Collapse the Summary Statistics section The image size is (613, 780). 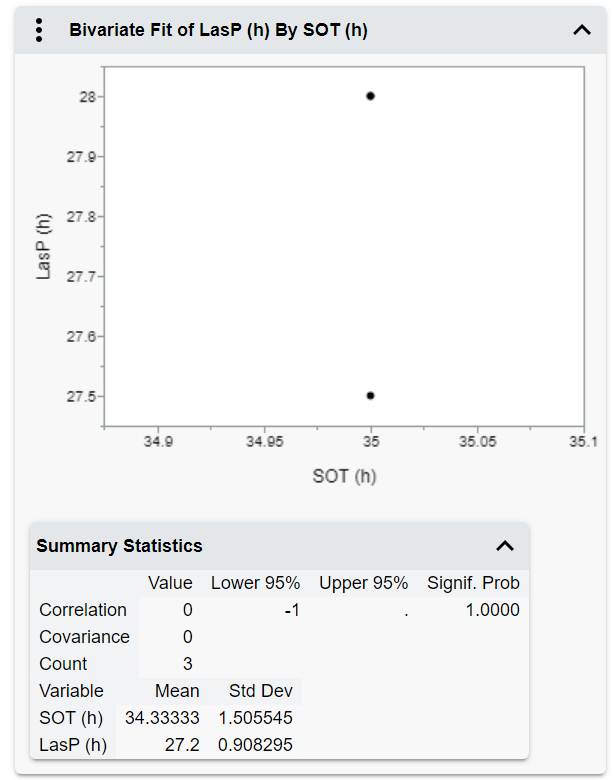tap(505, 546)
